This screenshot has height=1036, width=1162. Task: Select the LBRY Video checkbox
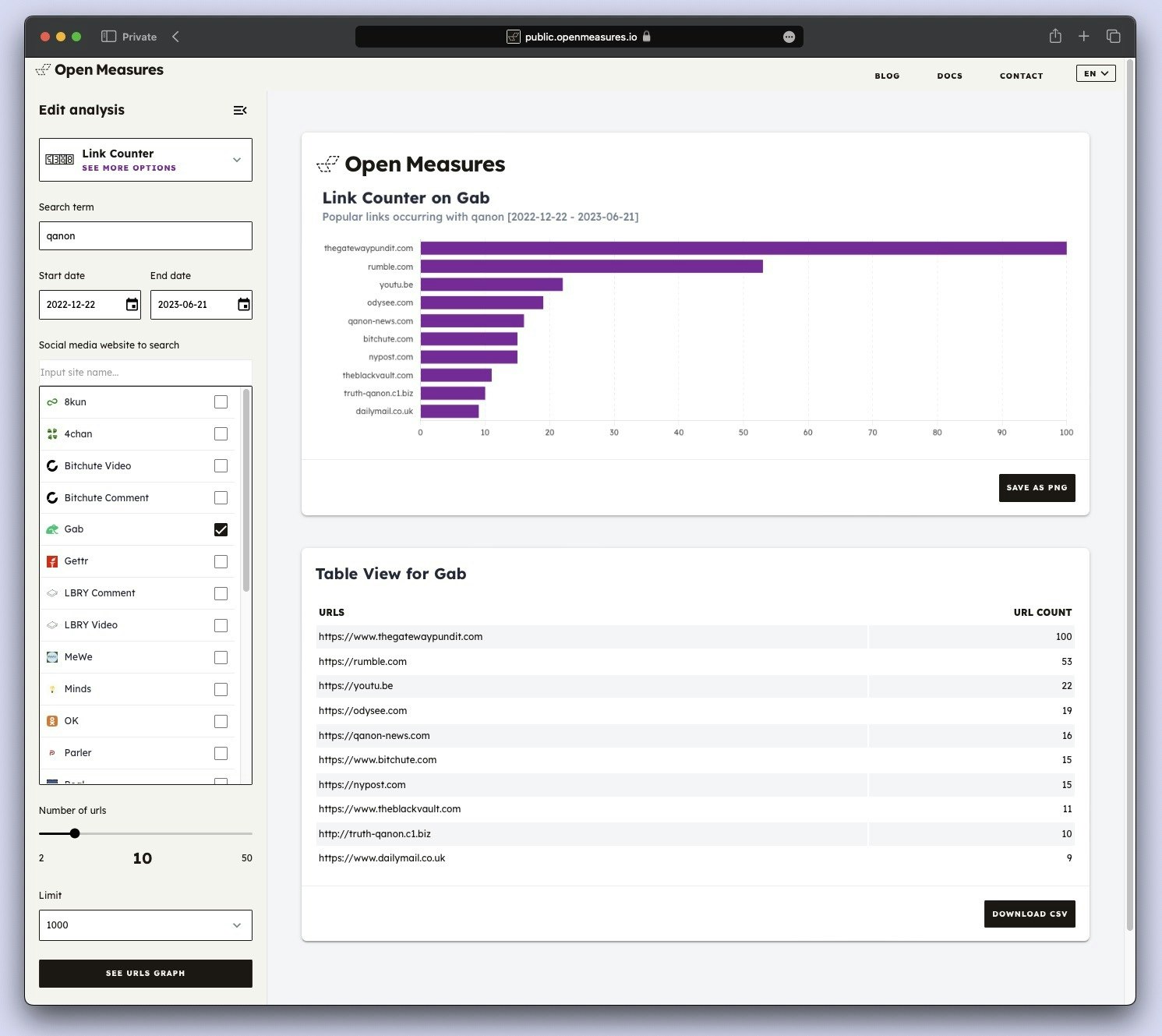(x=221, y=626)
